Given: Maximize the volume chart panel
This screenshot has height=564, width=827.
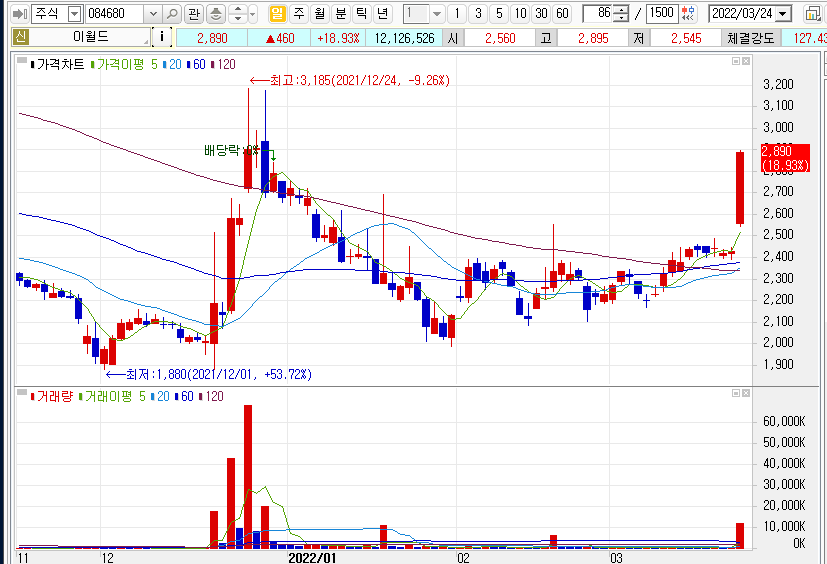Looking at the screenshot, I should [736, 393].
